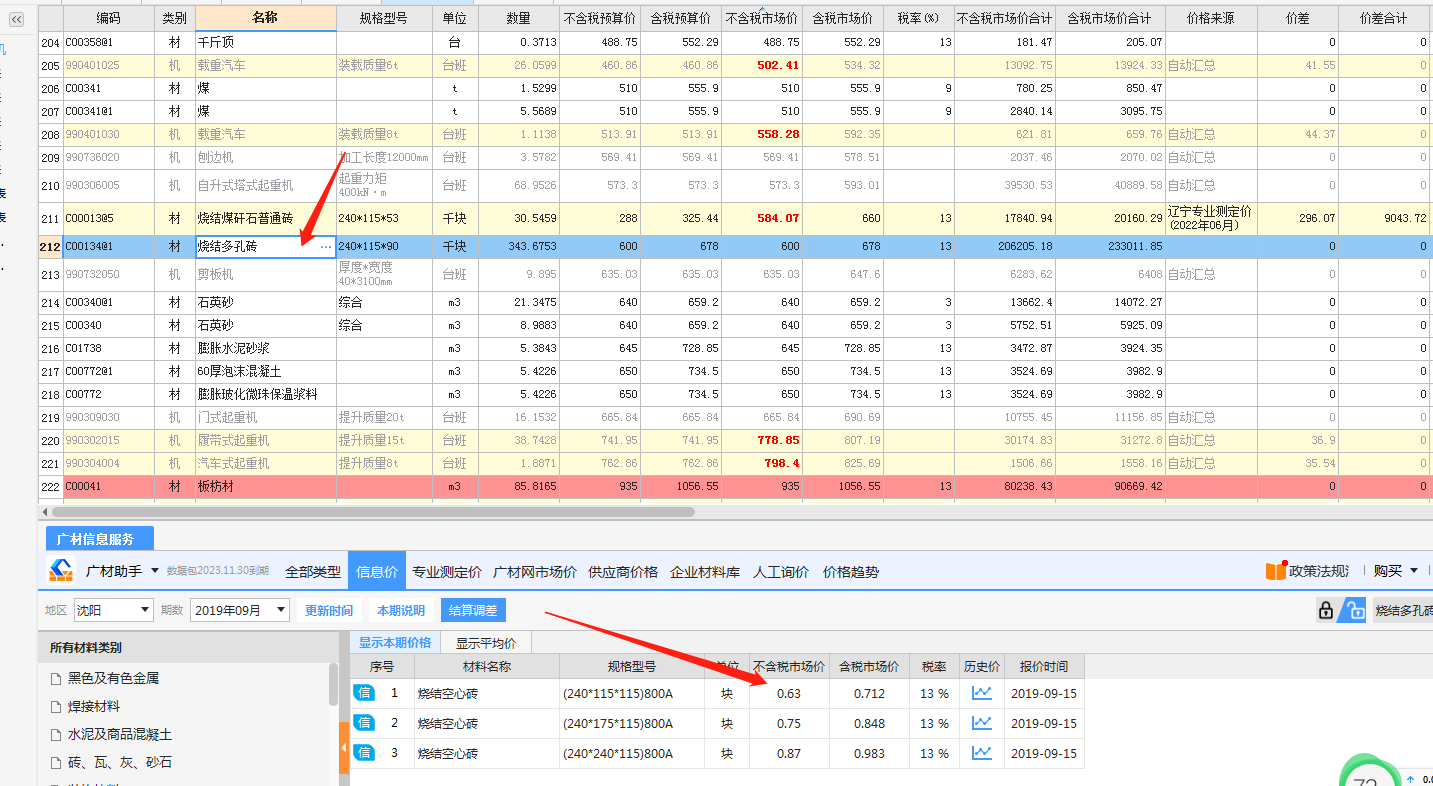Click the 政策法规 book icon

1275,571
